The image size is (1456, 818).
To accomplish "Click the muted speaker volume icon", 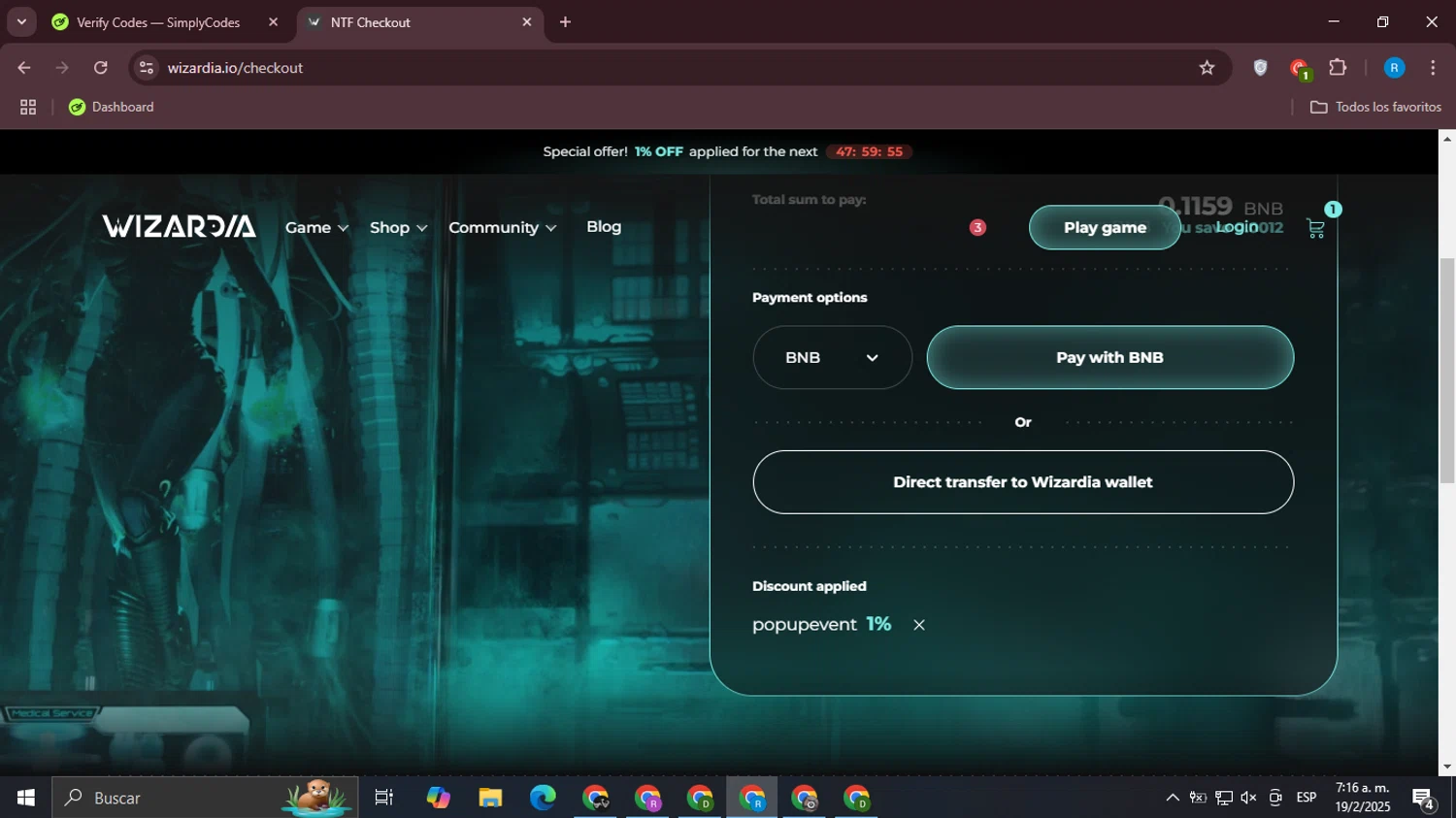I will pyautogui.click(x=1248, y=798).
